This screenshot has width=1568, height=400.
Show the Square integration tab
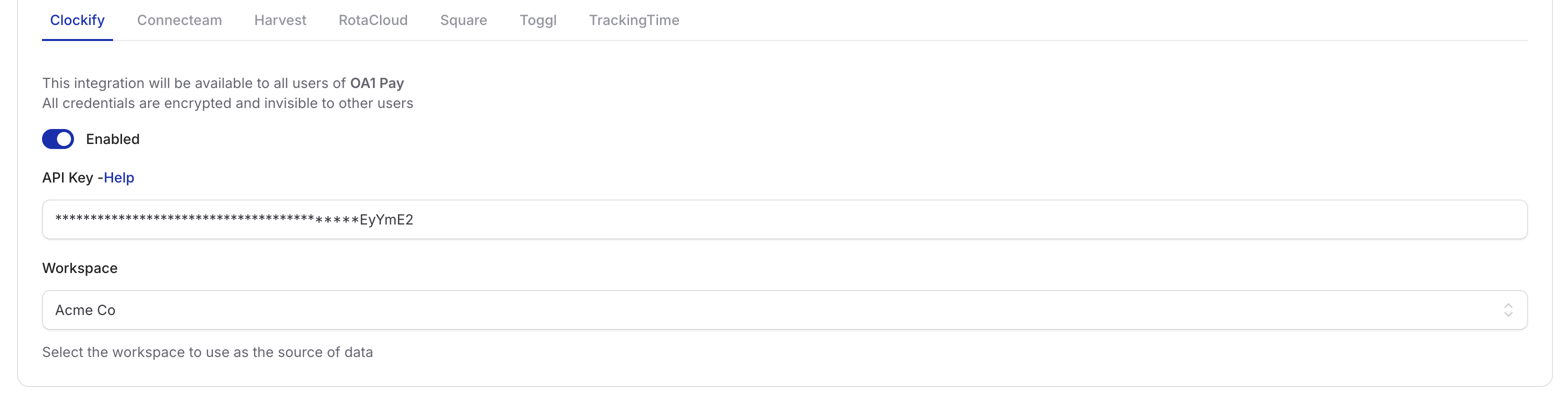click(x=463, y=20)
